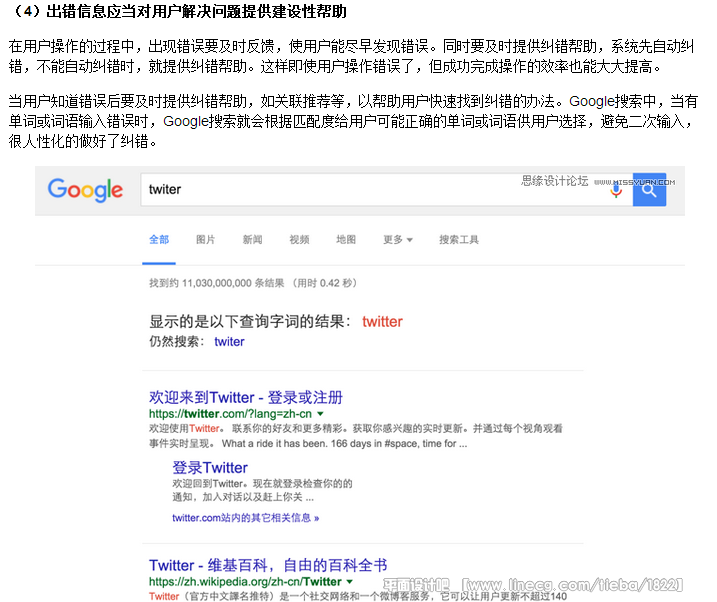Open the 登录Twitter sub-link
This screenshot has height=602, width=717.
click(210, 468)
